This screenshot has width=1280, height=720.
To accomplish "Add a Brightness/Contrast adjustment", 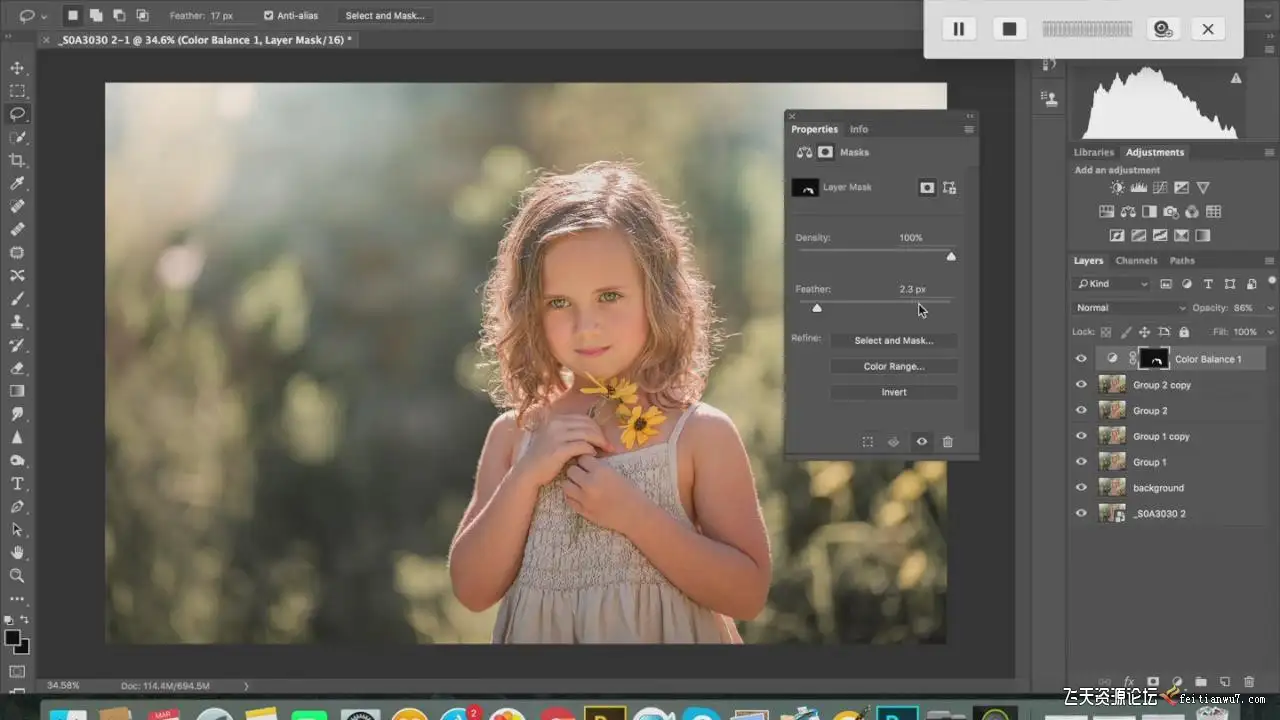I will tap(1116, 188).
